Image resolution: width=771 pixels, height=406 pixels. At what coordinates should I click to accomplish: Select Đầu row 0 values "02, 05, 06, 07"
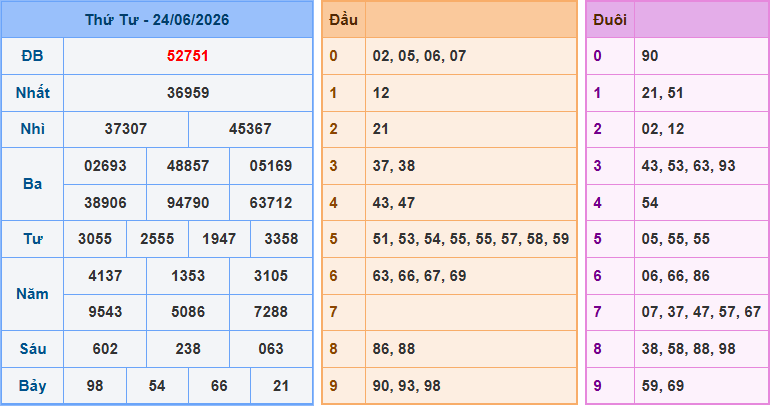click(419, 56)
